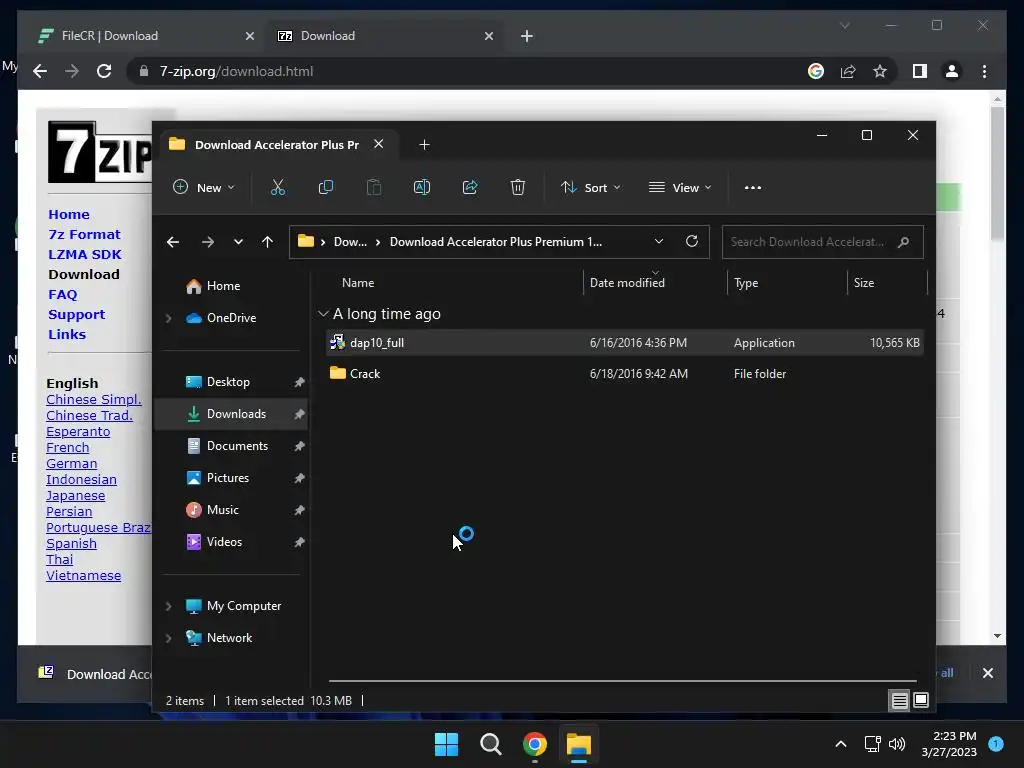The width and height of the screenshot is (1024, 768).
Task: Add a new File Explorer tab
Action: tap(424, 145)
